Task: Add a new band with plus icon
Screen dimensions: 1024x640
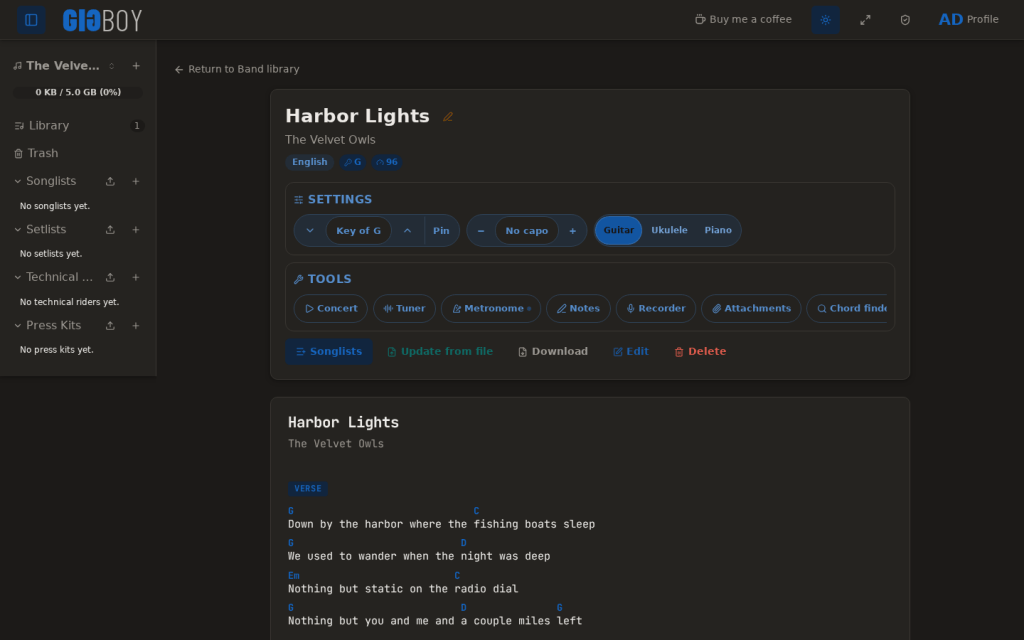Action: point(136,66)
